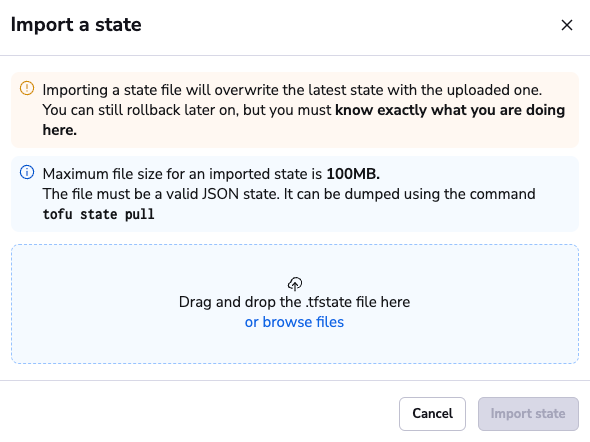The height and width of the screenshot is (442, 590).
Task: Click the bold '100MB.' size limit
Action: [x=353, y=174]
